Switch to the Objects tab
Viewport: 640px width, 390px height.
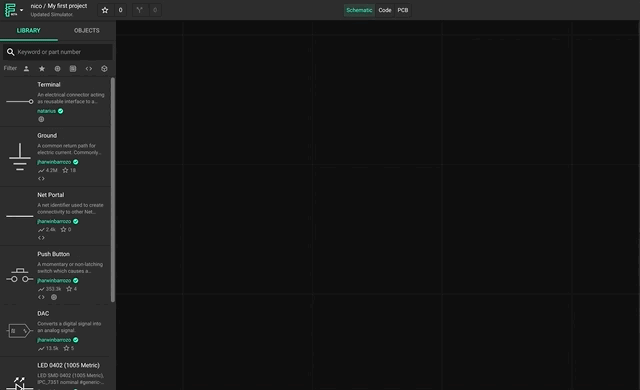87,31
